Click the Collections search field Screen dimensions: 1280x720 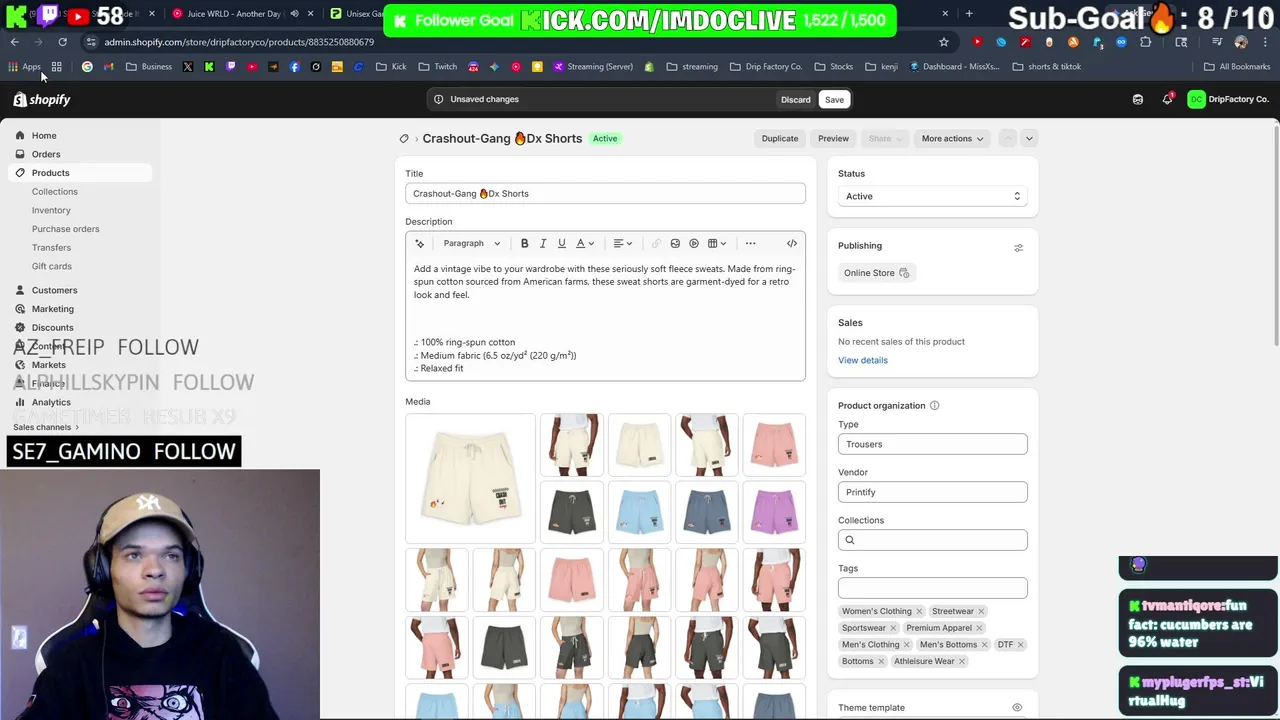pos(932,540)
